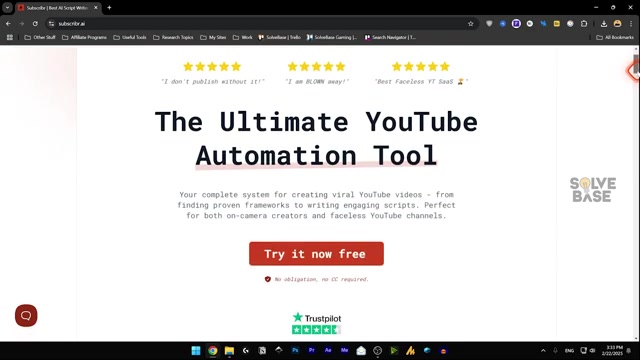Click "I don't publish without it!" quote

tap(213, 82)
